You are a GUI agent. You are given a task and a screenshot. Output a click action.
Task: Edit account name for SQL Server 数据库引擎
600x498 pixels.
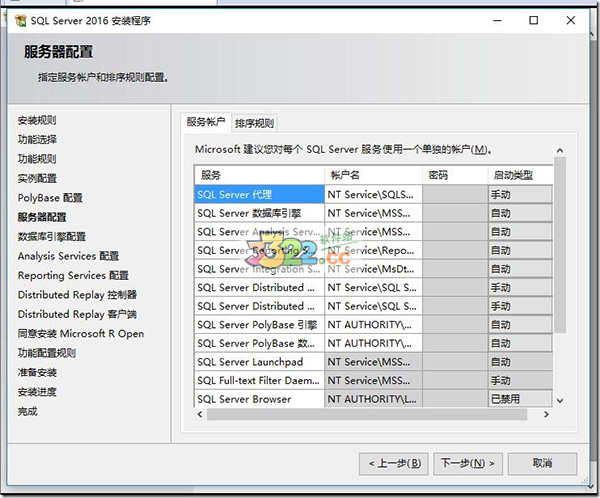pos(373,213)
